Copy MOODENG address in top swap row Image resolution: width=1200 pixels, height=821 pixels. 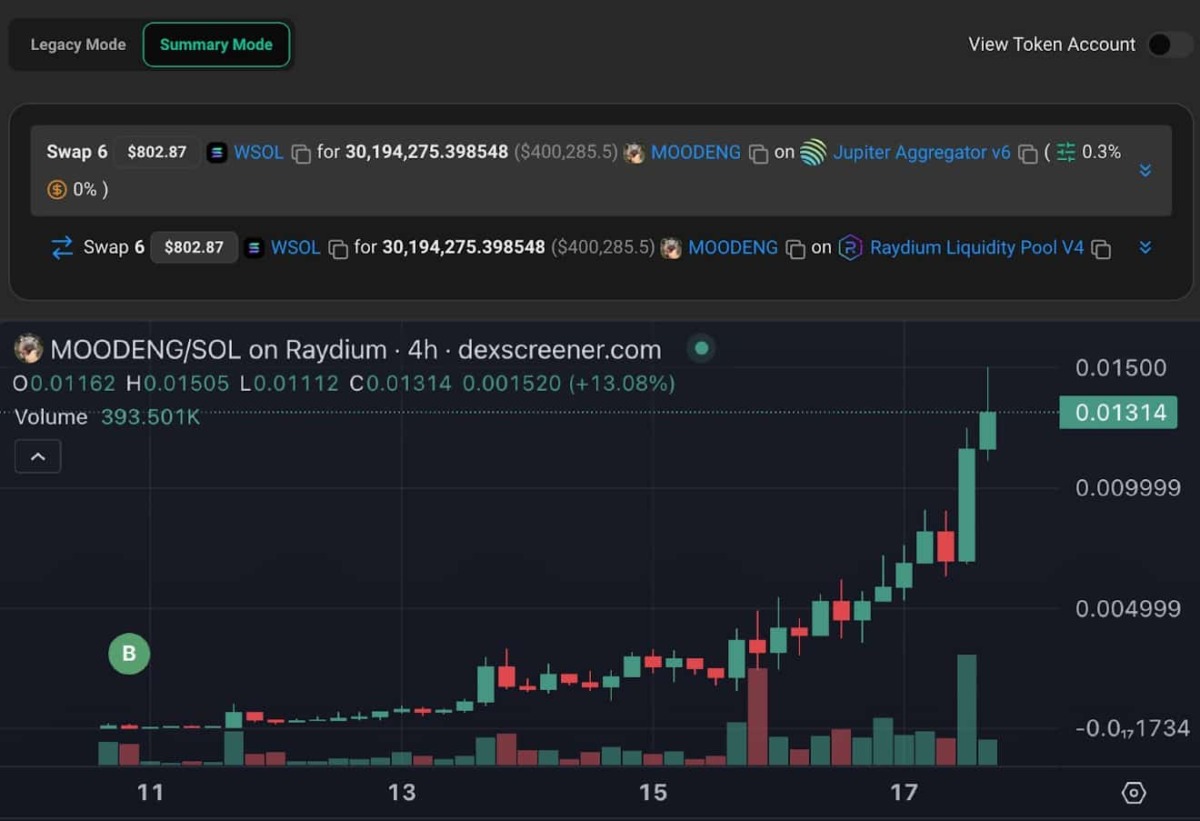coord(759,154)
